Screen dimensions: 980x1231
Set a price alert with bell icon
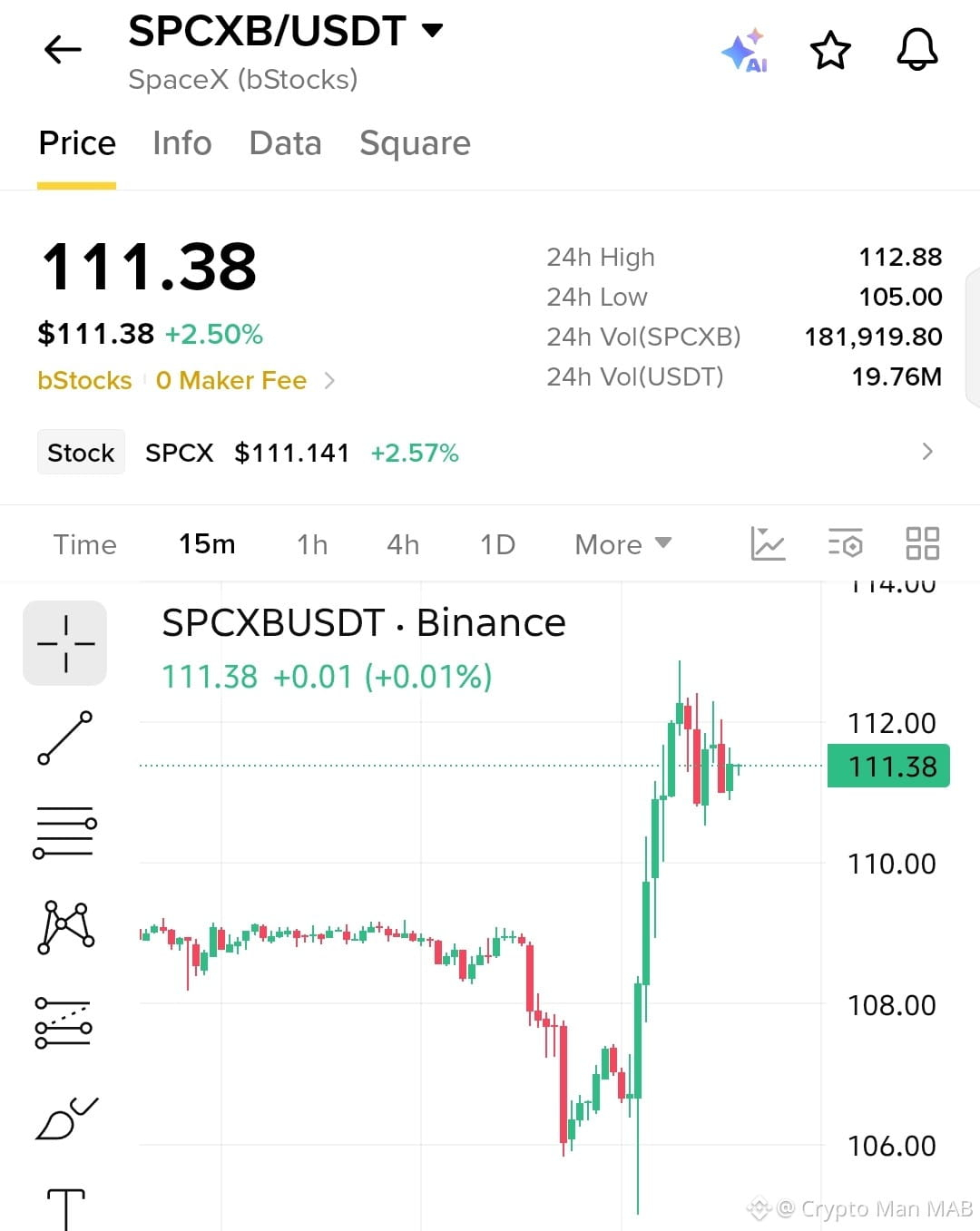(917, 49)
